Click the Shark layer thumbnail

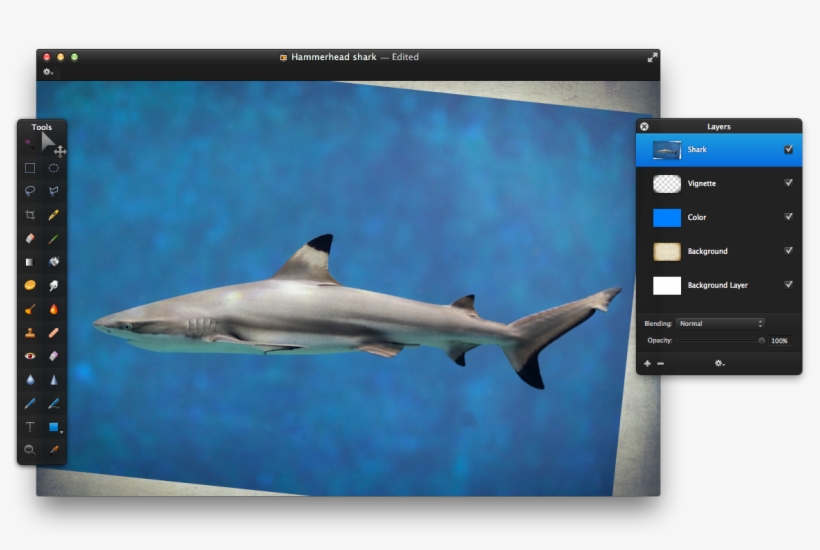667,150
